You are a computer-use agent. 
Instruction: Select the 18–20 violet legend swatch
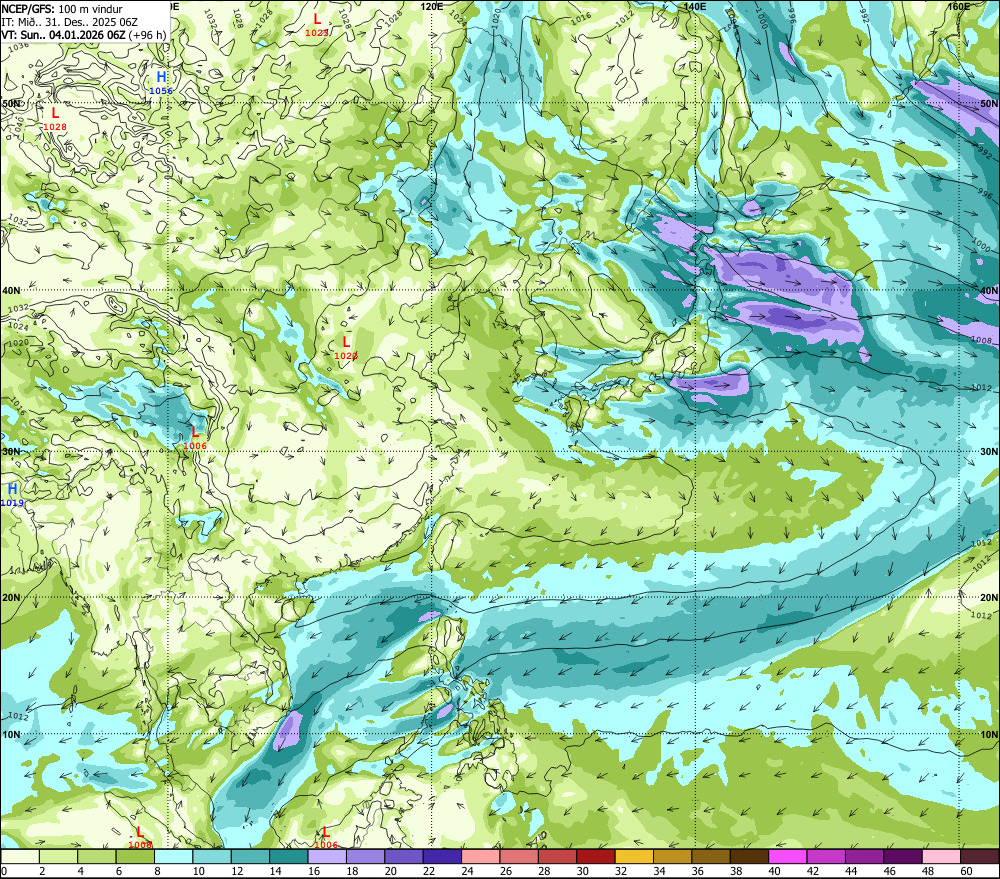pos(365,856)
